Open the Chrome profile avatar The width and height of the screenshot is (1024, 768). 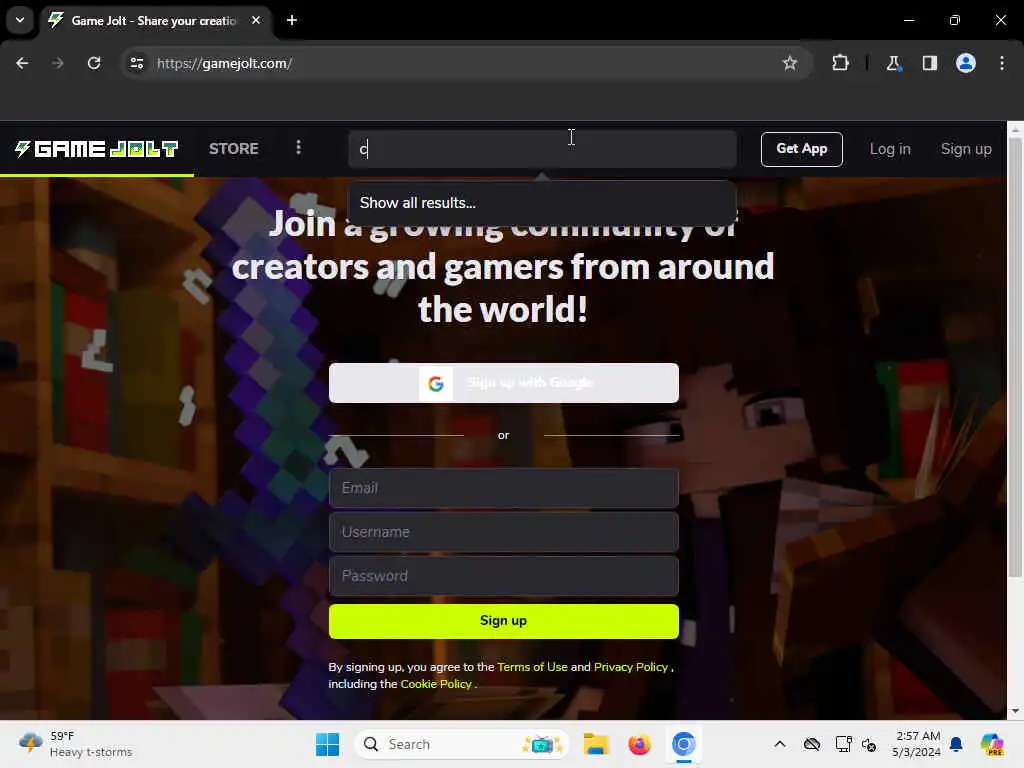tap(965, 63)
